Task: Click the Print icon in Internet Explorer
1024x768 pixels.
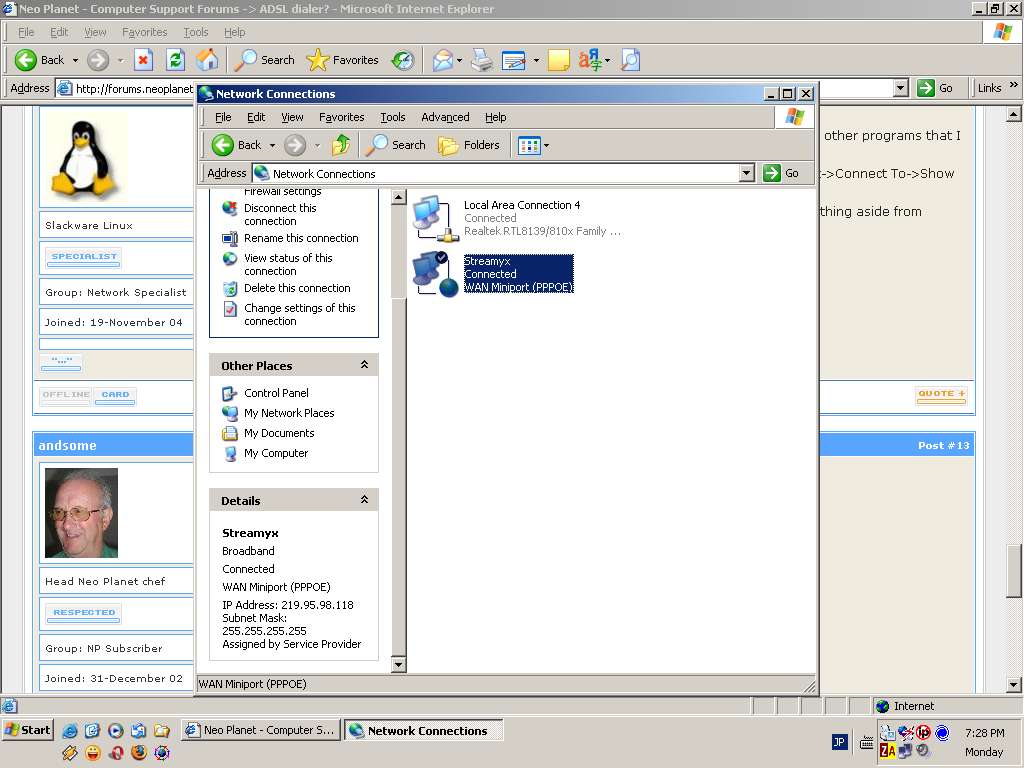Action: (x=482, y=60)
